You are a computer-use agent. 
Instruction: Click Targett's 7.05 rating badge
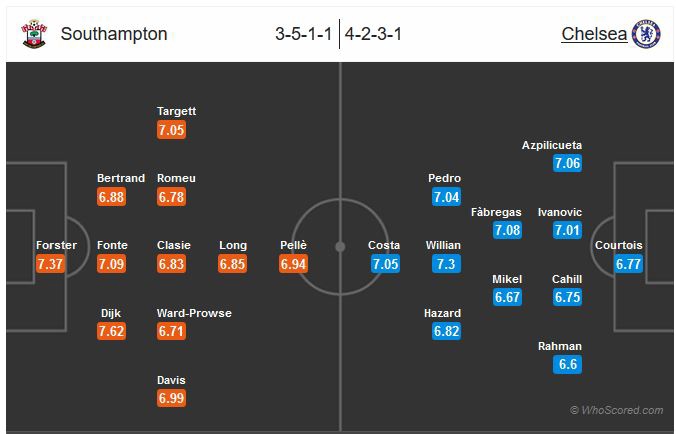(x=171, y=130)
